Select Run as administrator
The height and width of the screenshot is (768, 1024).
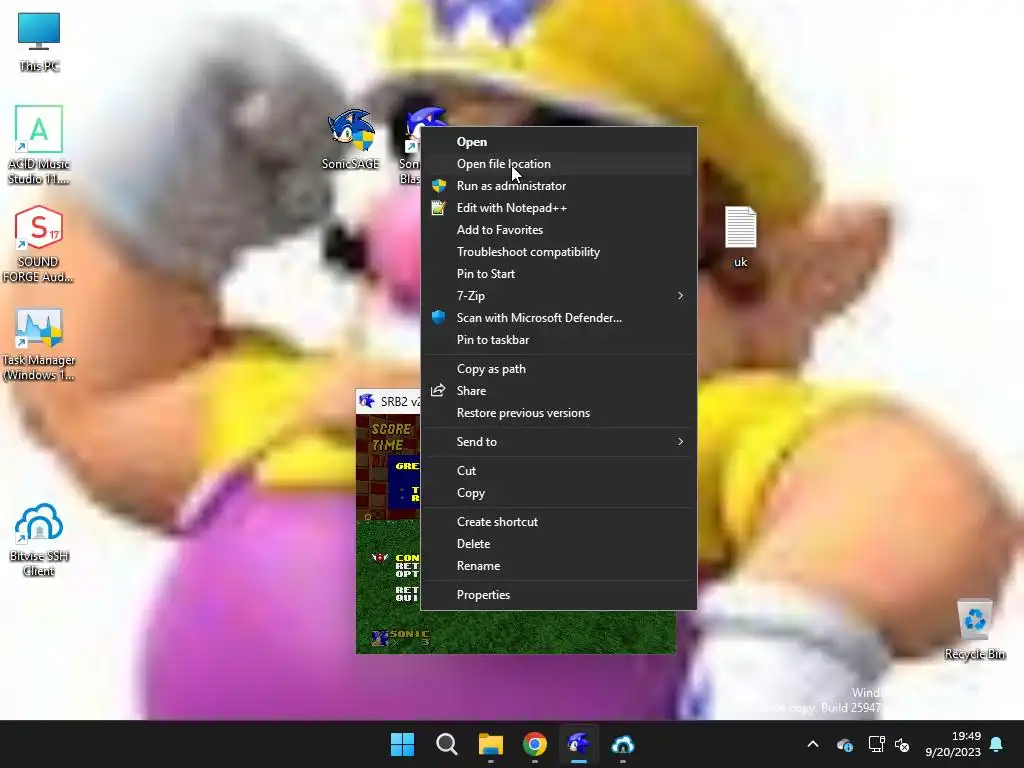558,186
